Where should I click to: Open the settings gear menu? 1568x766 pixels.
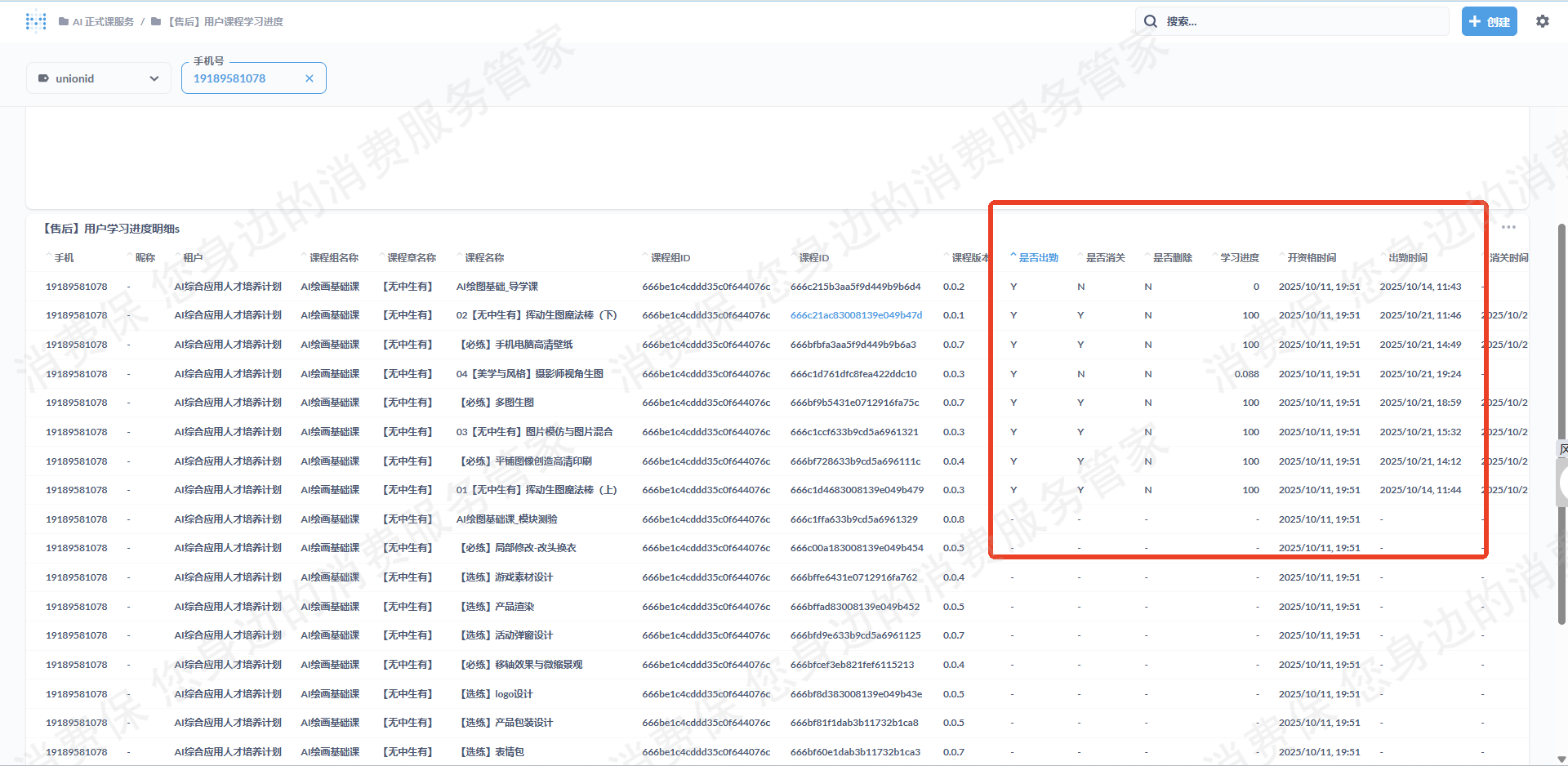(1542, 21)
